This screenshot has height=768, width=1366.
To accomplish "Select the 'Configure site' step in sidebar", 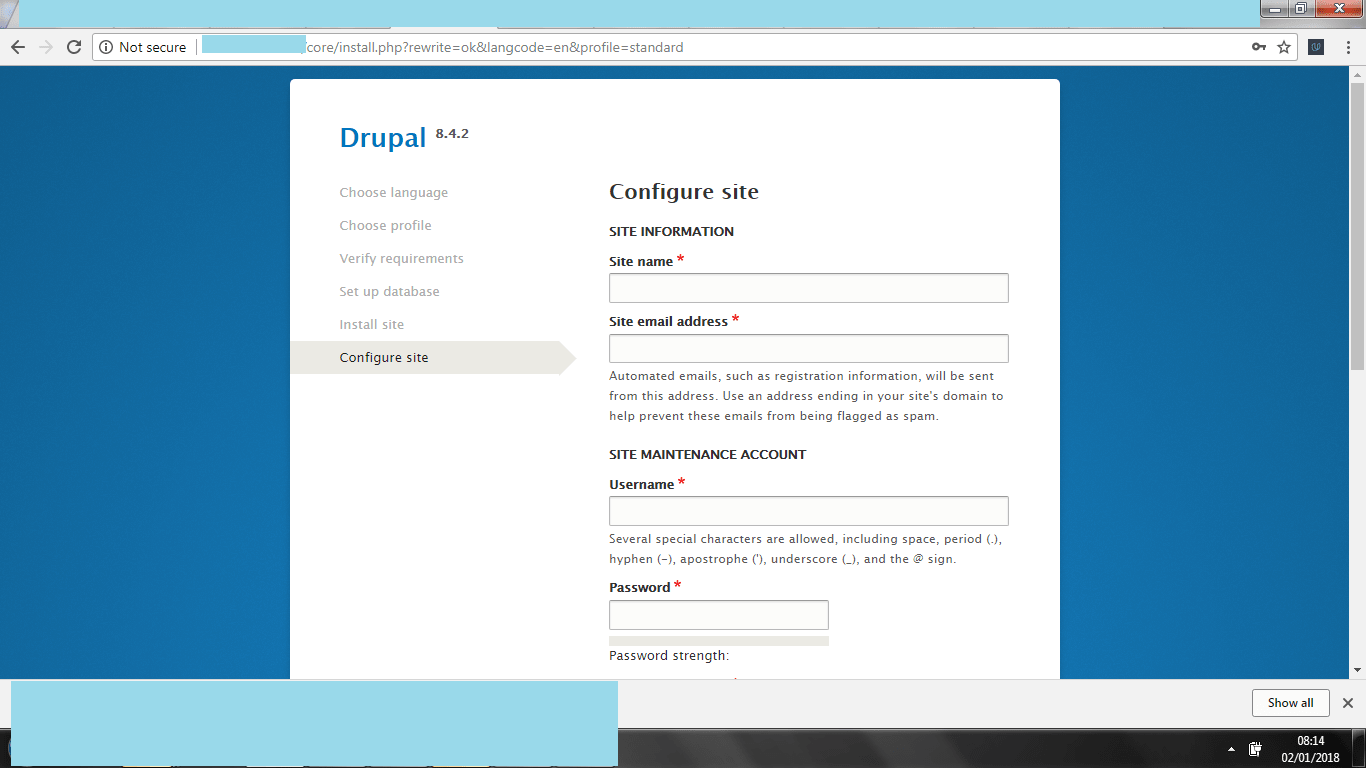I will click(x=384, y=358).
